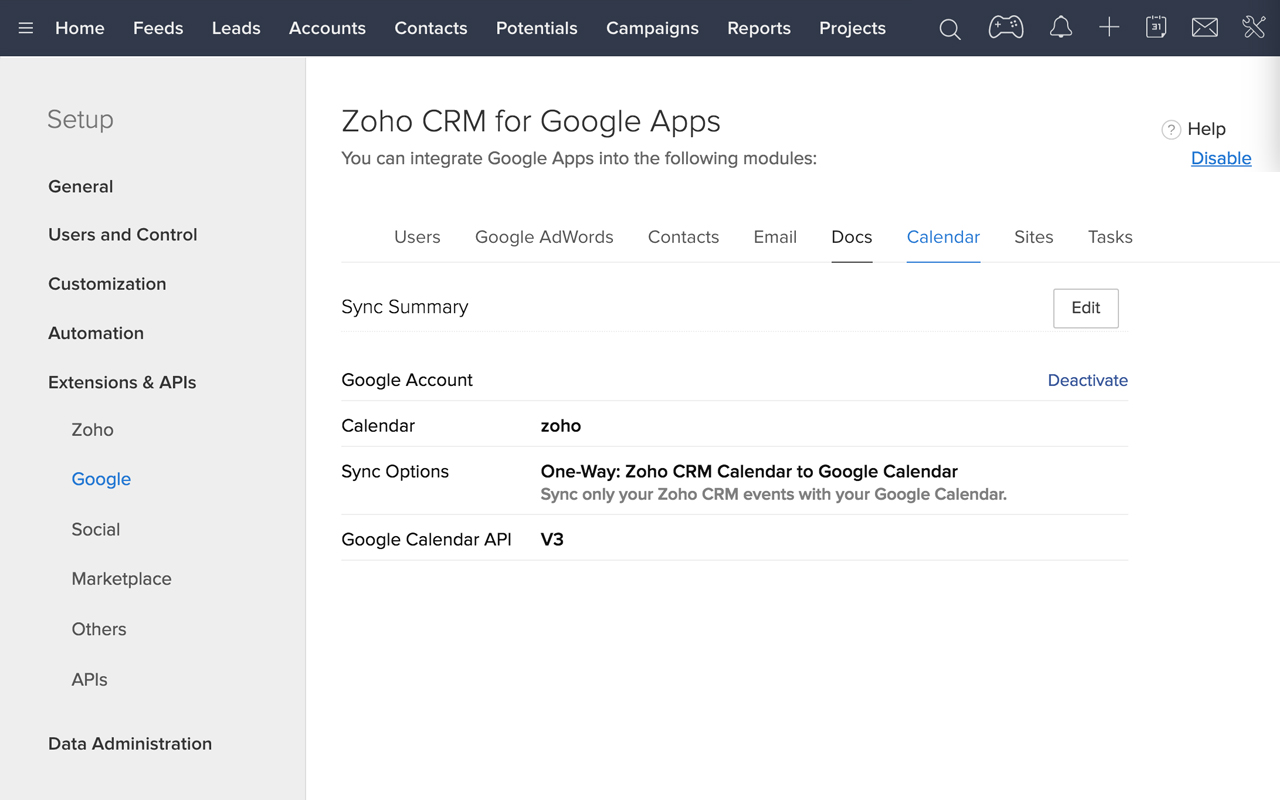The image size is (1280, 800).
Task: Click the Help question mark icon
Action: pos(1171,129)
